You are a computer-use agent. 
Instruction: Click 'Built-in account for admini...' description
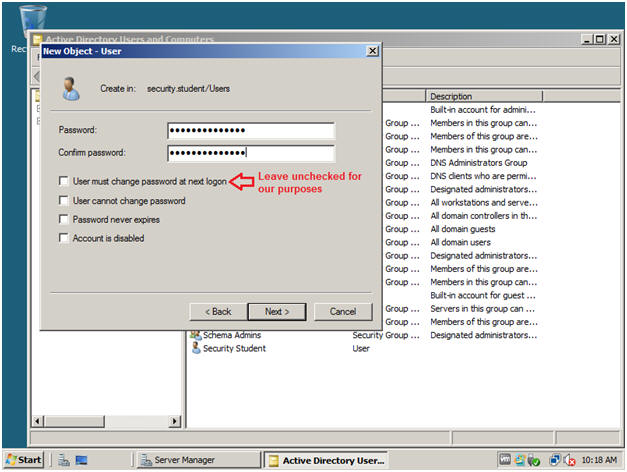pyautogui.click(x=483, y=110)
